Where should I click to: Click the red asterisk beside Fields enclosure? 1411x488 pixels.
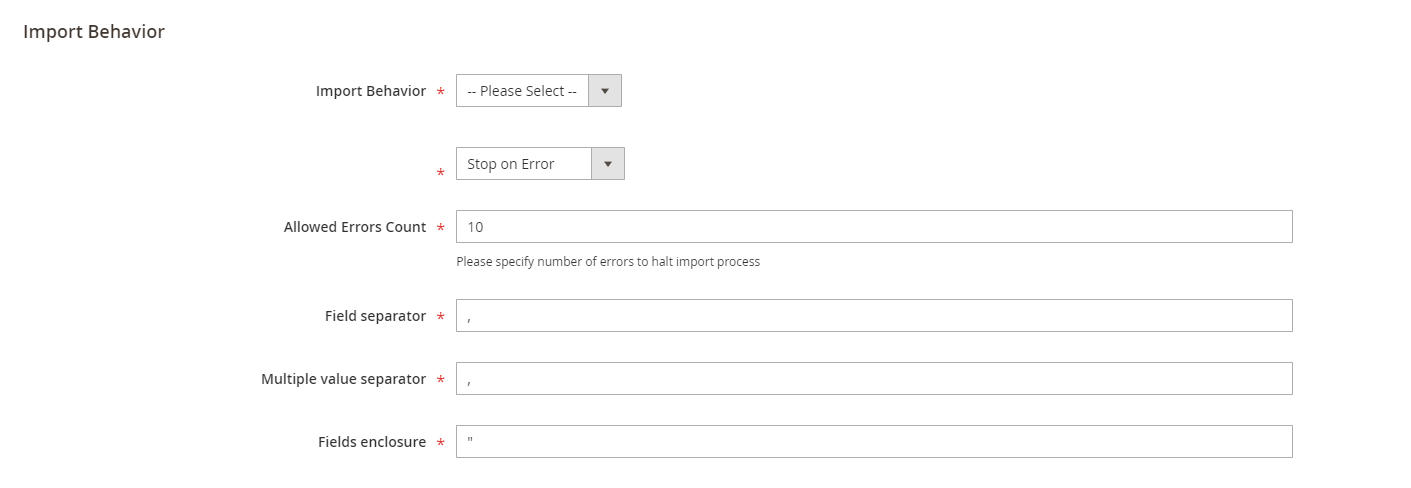(441, 444)
